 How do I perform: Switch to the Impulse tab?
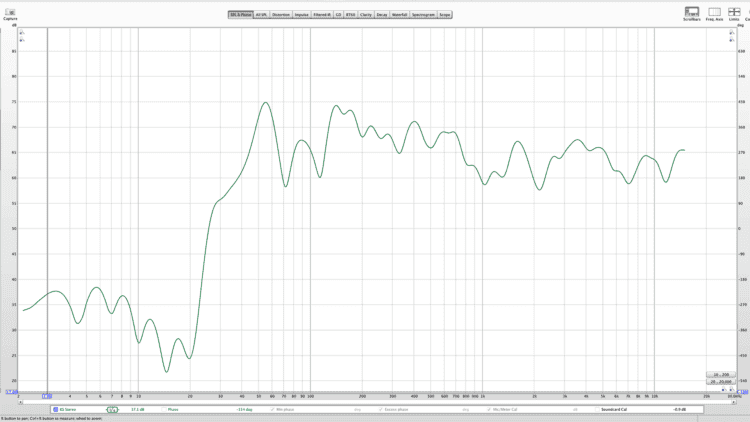click(301, 15)
